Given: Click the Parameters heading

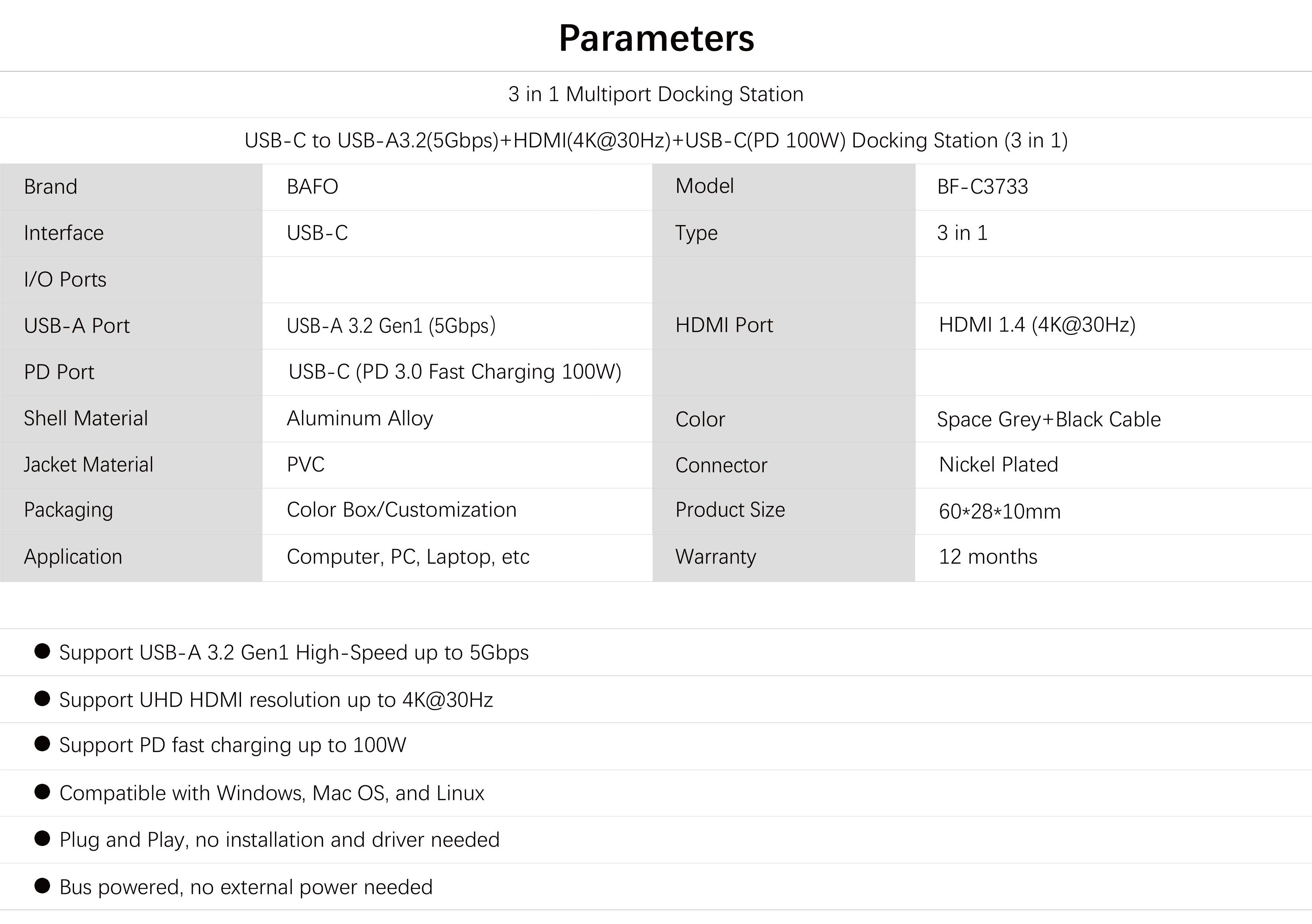Looking at the screenshot, I should pos(656,39).
